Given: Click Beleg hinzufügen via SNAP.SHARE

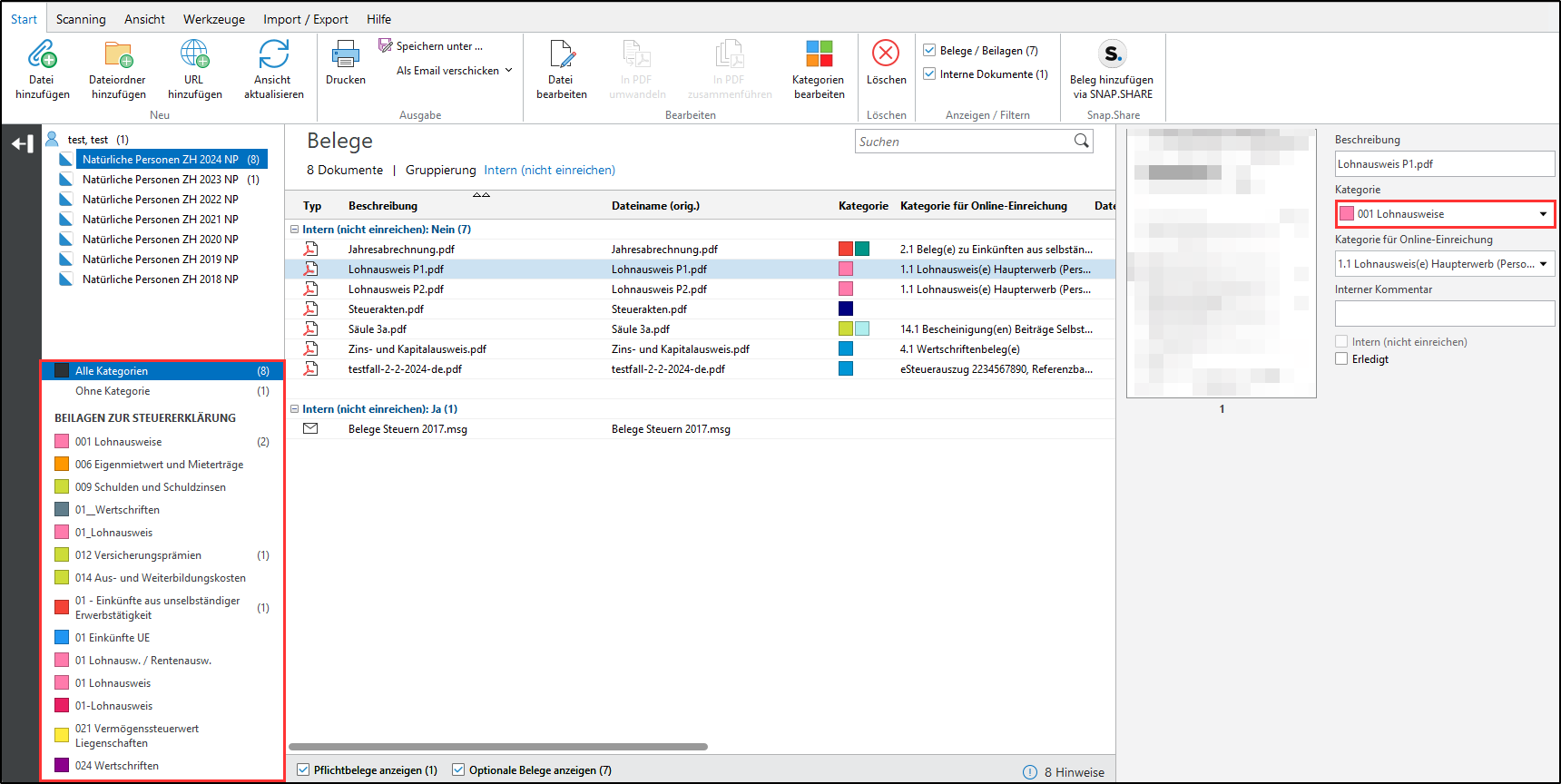Looking at the screenshot, I should [1112, 69].
